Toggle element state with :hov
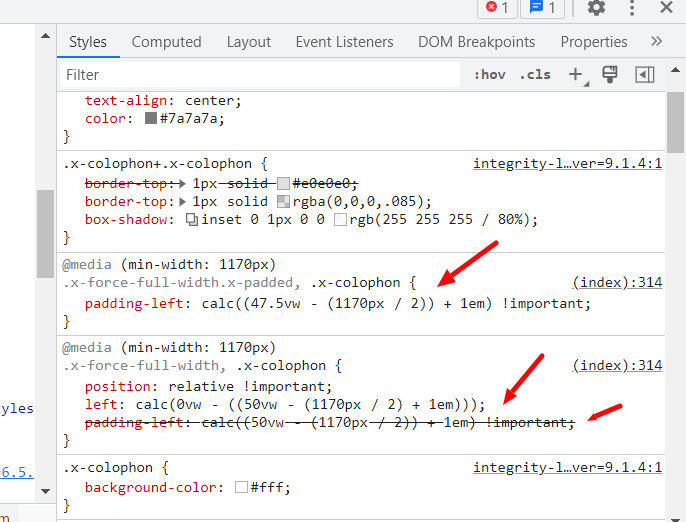The width and height of the screenshot is (686, 522). 489,75
